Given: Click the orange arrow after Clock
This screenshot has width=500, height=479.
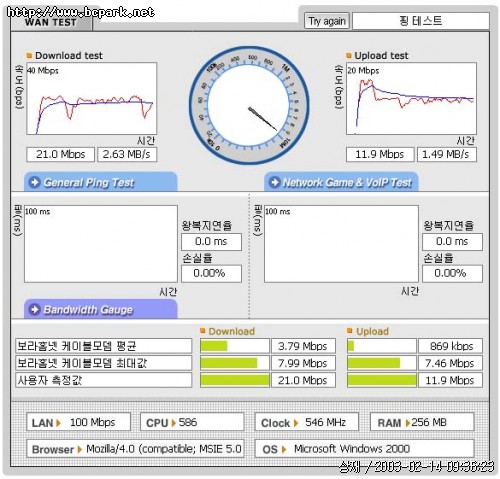Looking at the screenshot, I should tap(296, 423).
